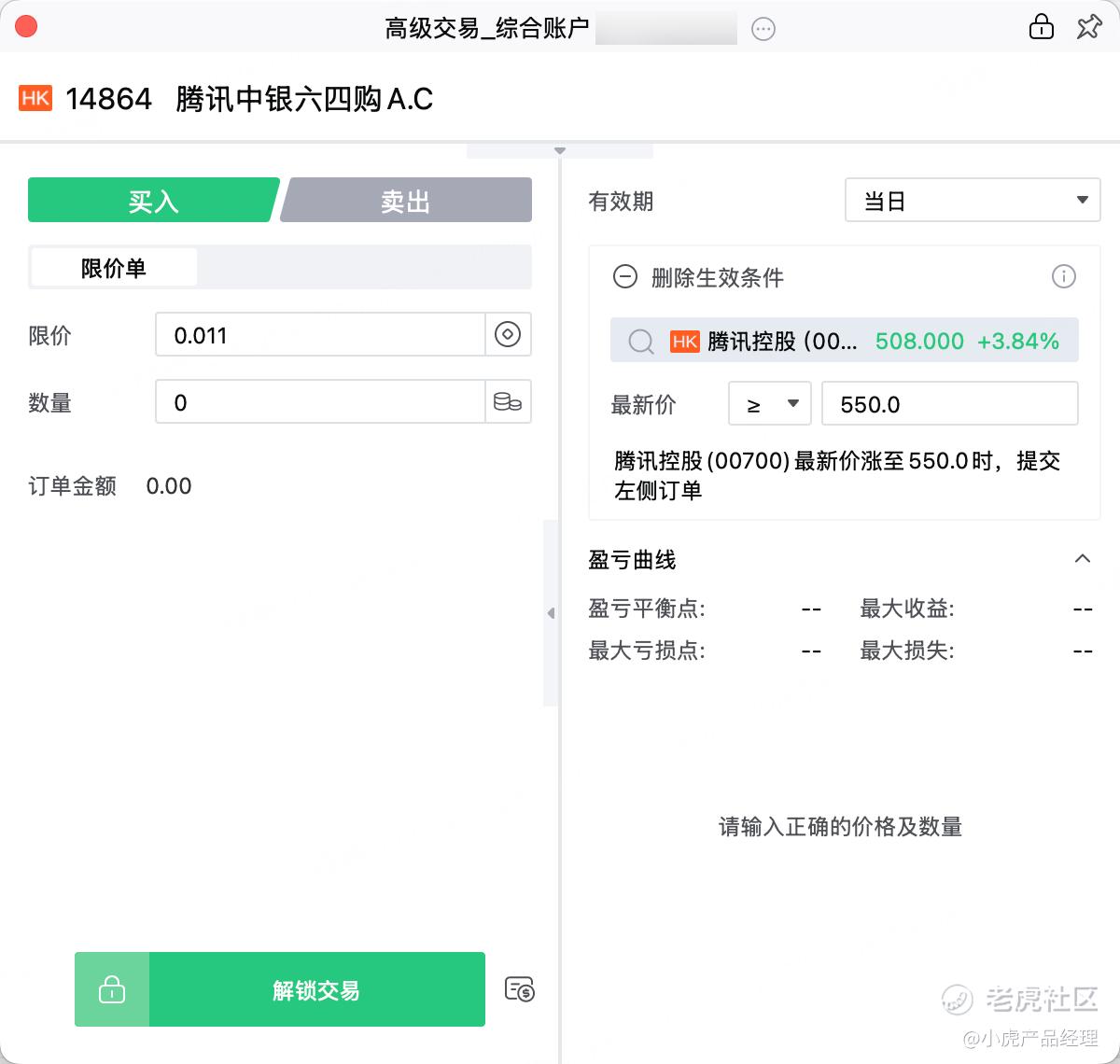Click the 最新价 label
Image resolution: width=1120 pixels, height=1064 pixels.
tap(643, 404)
